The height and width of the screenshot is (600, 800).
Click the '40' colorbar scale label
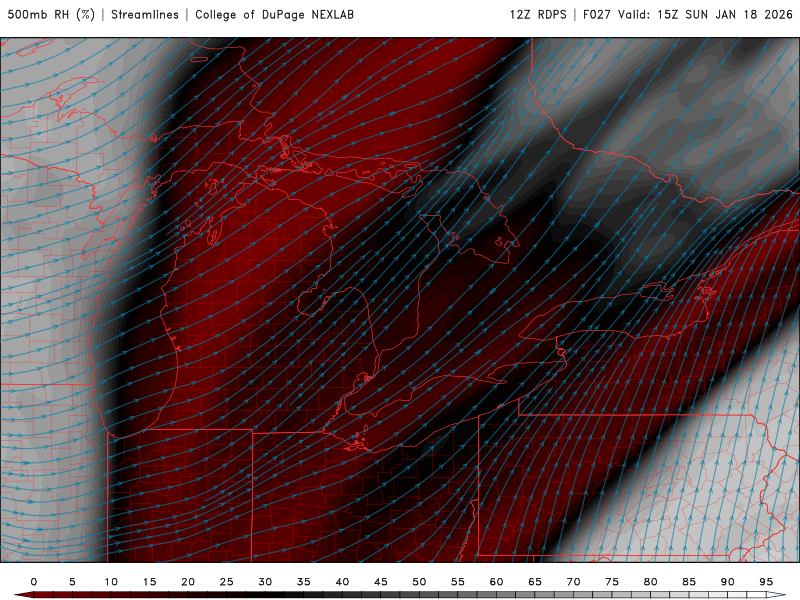[x=342, y=582]
